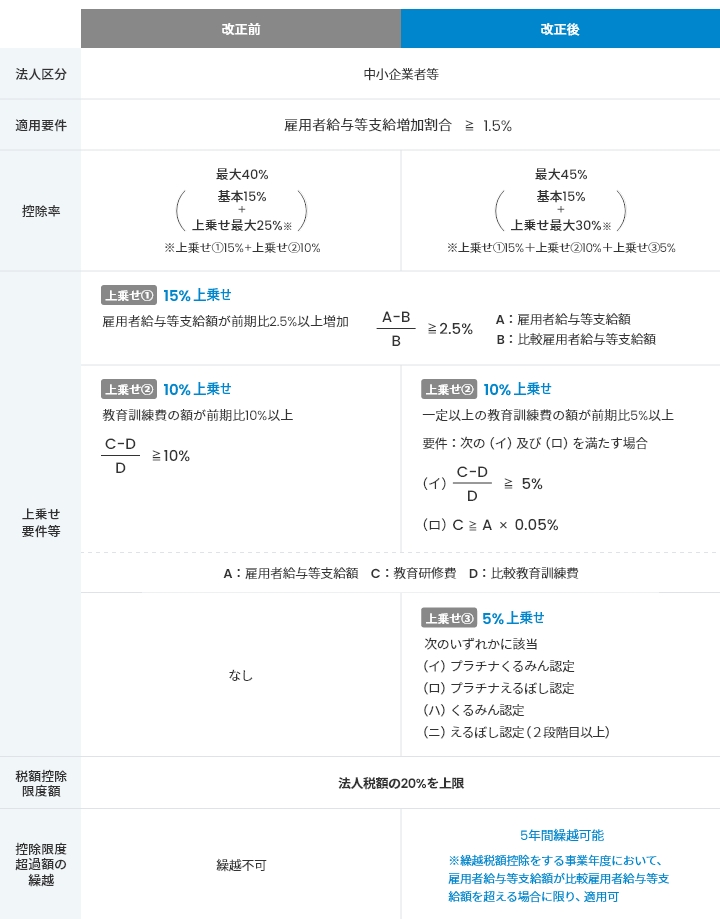Click the note beginning ※繰越税額控除をする事業年度
Screen dimensions: 720x919
(558, 879)
